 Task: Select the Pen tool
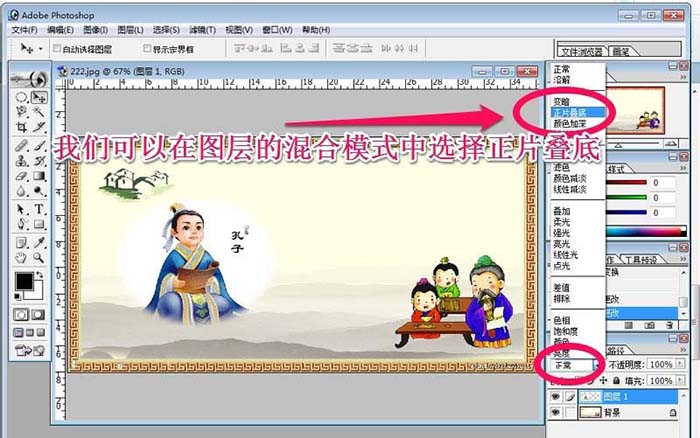click(21, 224)
